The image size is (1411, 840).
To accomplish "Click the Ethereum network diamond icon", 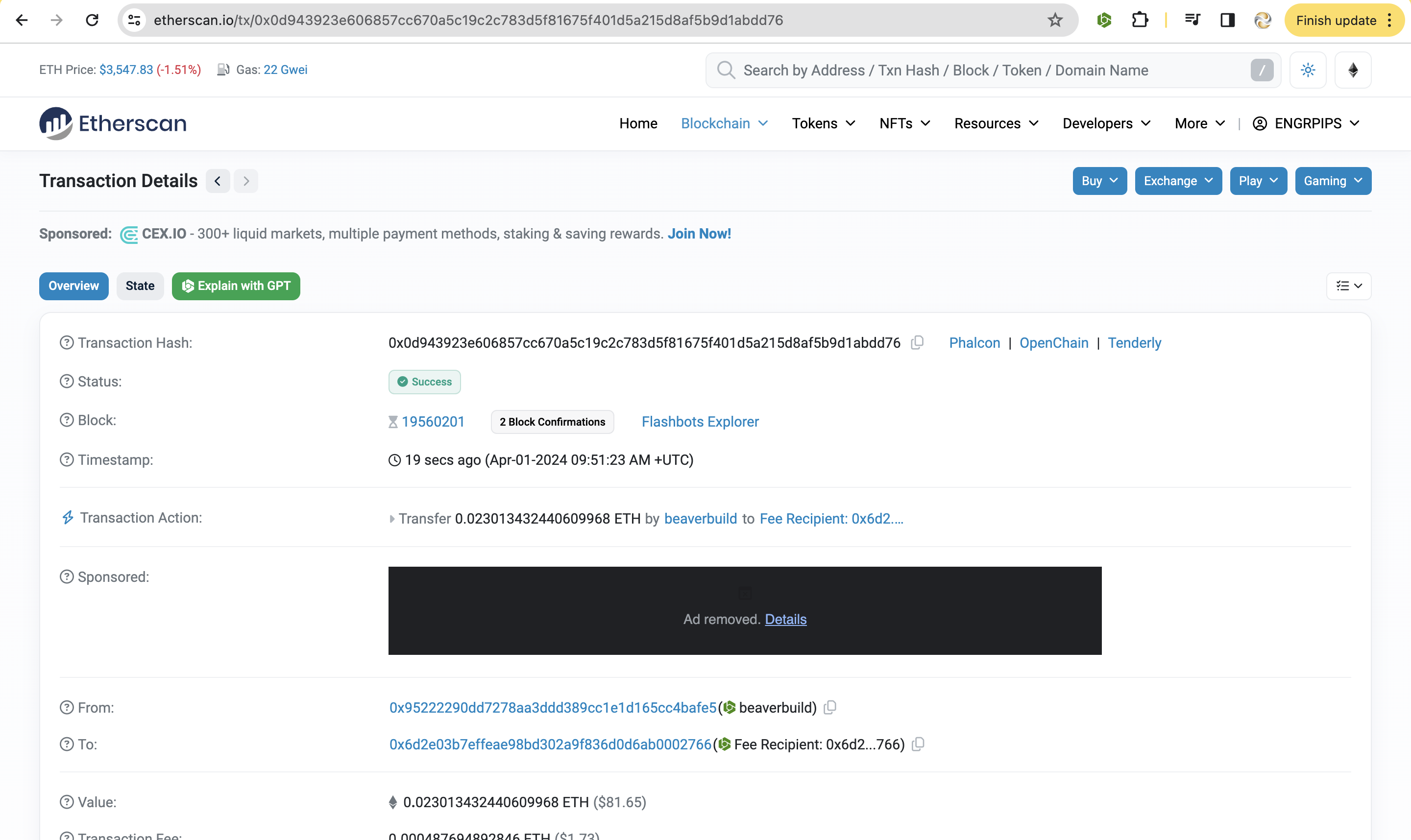I will click(x=1353, y=70).
